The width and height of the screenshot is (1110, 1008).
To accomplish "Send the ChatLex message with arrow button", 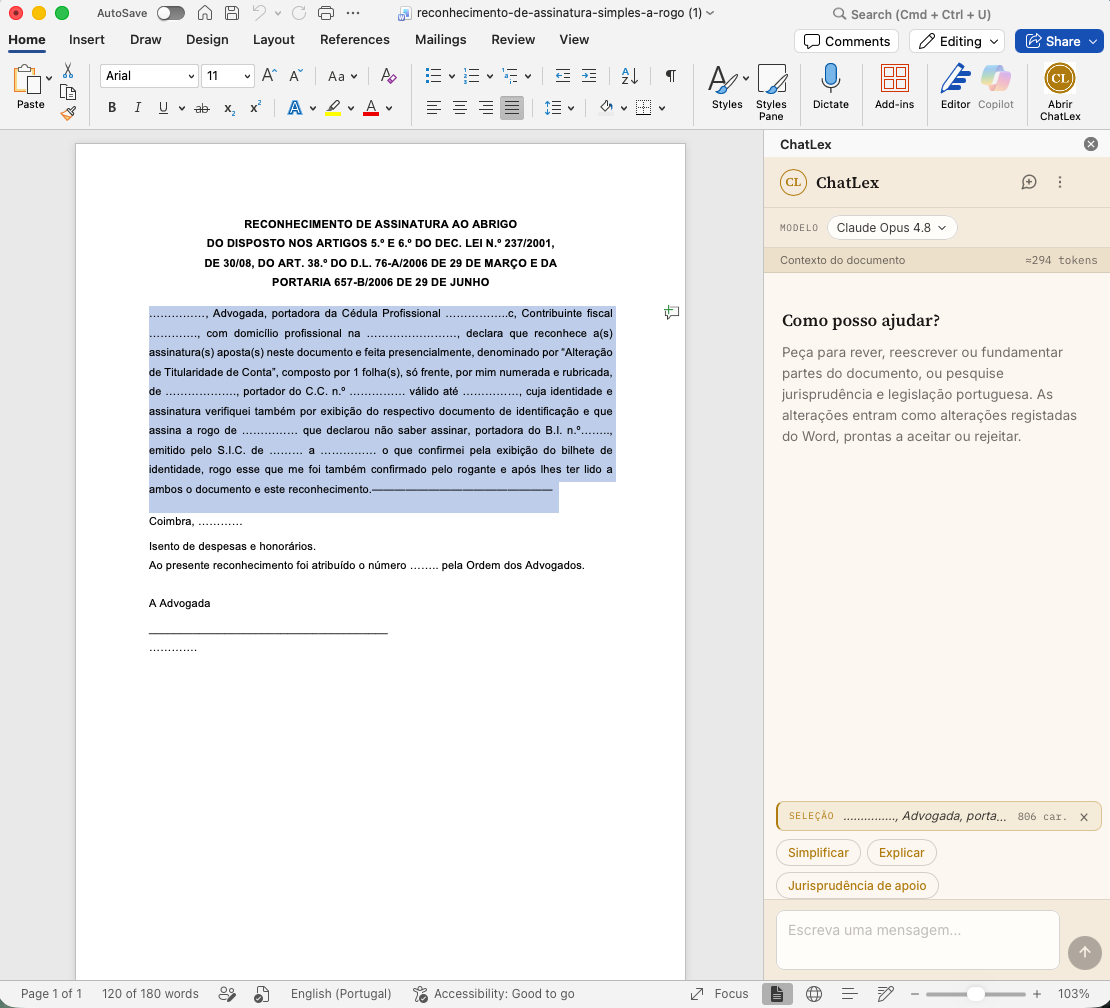I will pyautogui.click(x=1084, y=952).
